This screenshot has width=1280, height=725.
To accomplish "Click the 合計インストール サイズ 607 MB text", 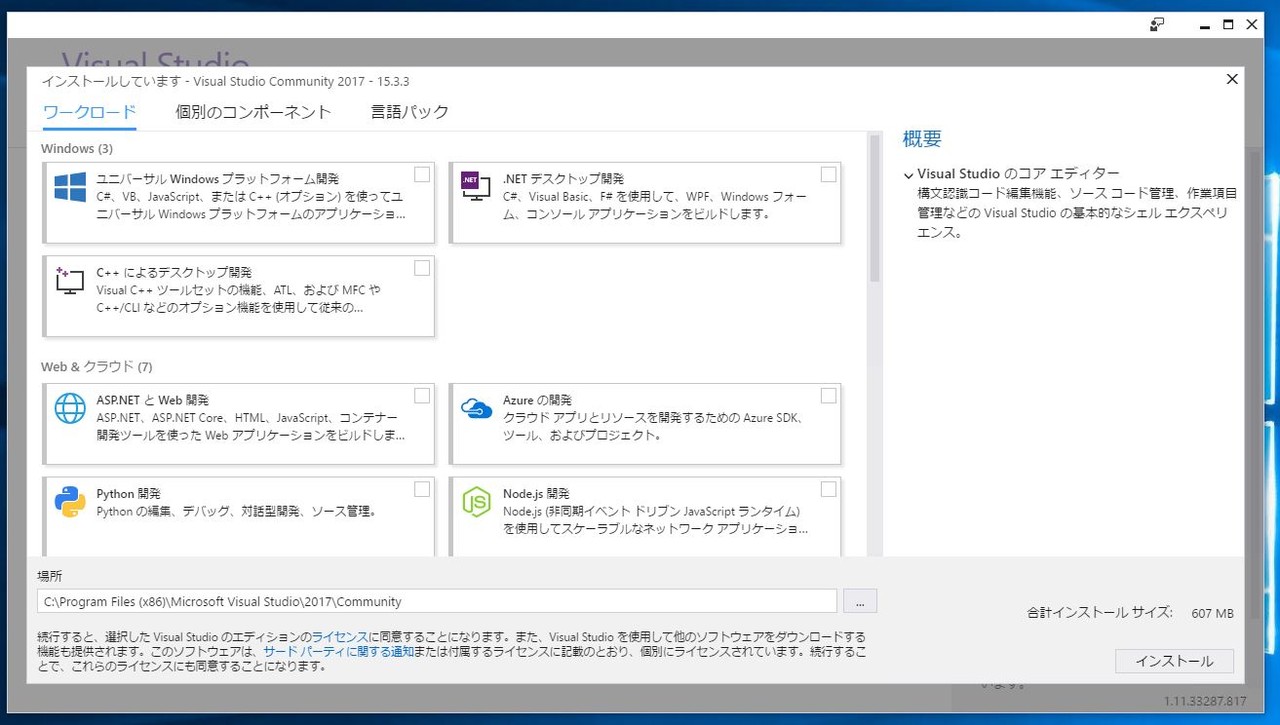I will pos(1130,612).
